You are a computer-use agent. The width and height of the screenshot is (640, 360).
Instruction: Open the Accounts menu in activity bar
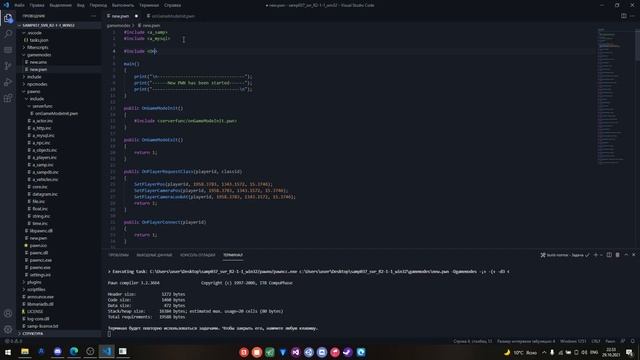tap(8, 313)
